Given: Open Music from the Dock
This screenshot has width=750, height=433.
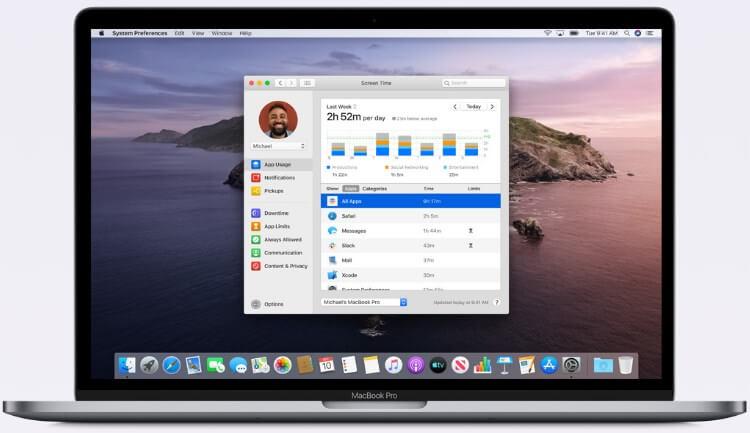Looking at the screenshot, I should 393,366.
